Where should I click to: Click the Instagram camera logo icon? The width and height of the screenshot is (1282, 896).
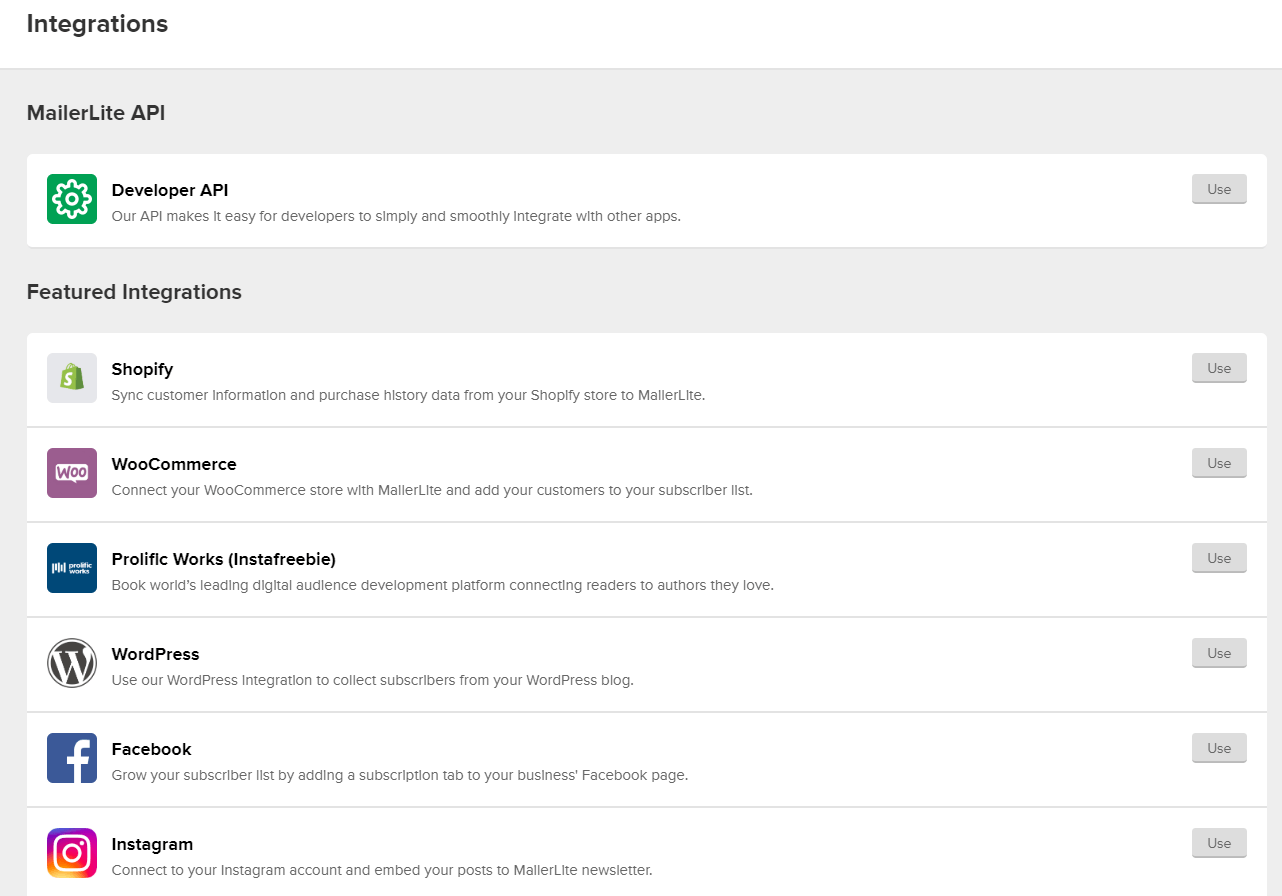pyautogui.click(x=72, y=853)
